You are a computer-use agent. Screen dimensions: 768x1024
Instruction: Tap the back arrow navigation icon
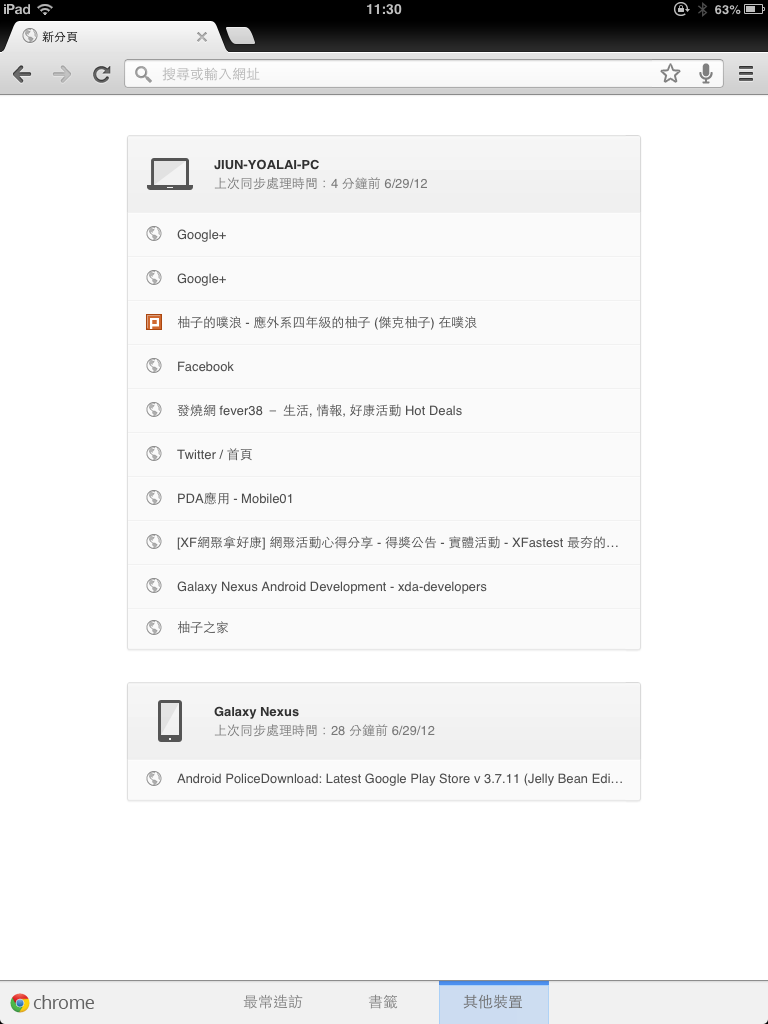tap(22, 74)
